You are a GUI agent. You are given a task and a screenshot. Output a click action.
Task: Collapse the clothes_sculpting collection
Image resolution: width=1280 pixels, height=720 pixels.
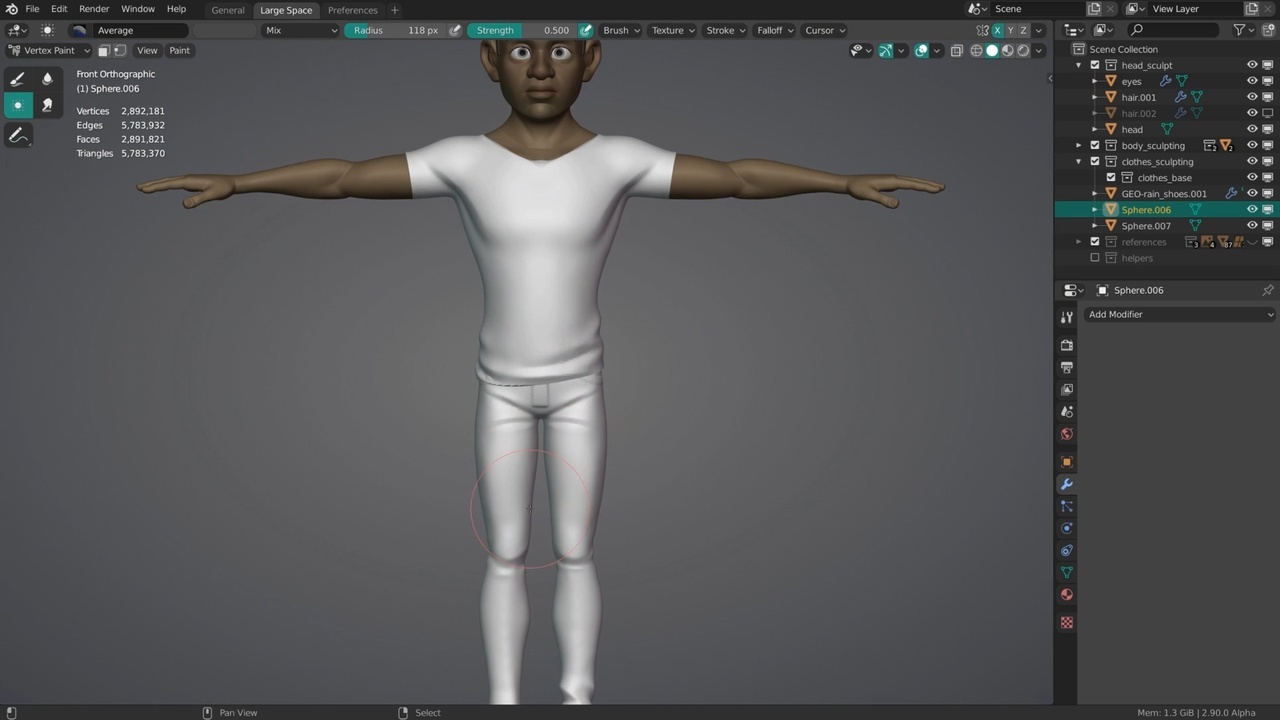tap(1079, 162)
